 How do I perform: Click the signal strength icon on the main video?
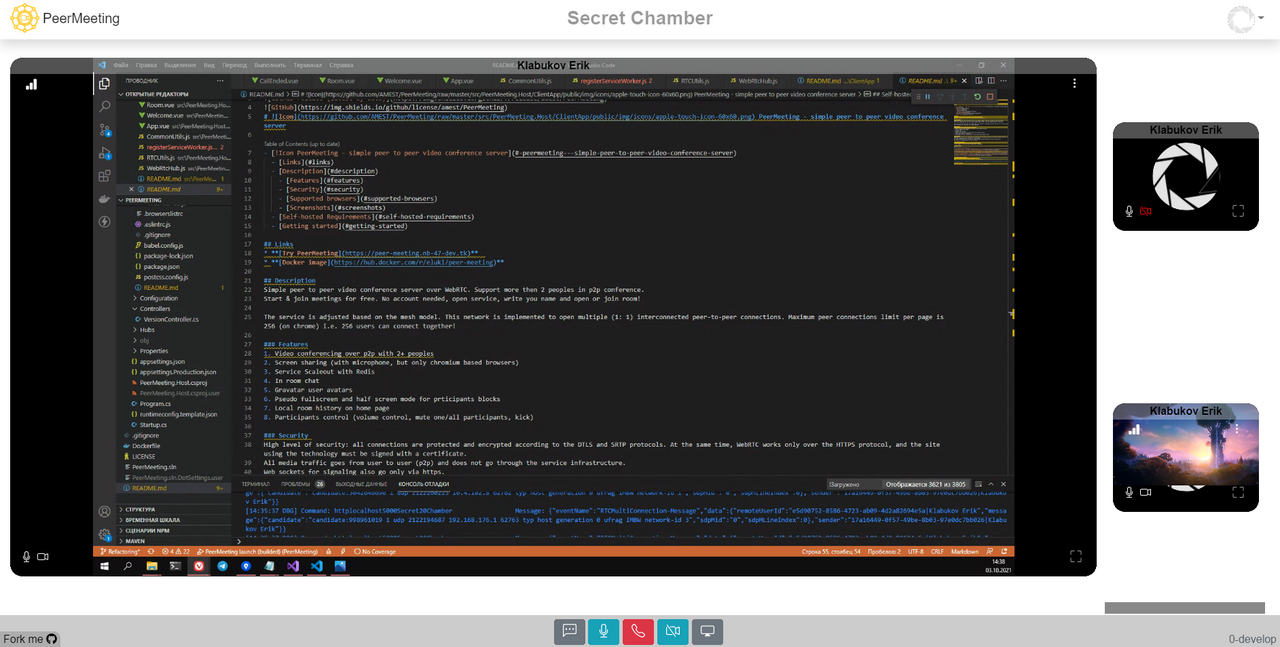coord(31,85)
